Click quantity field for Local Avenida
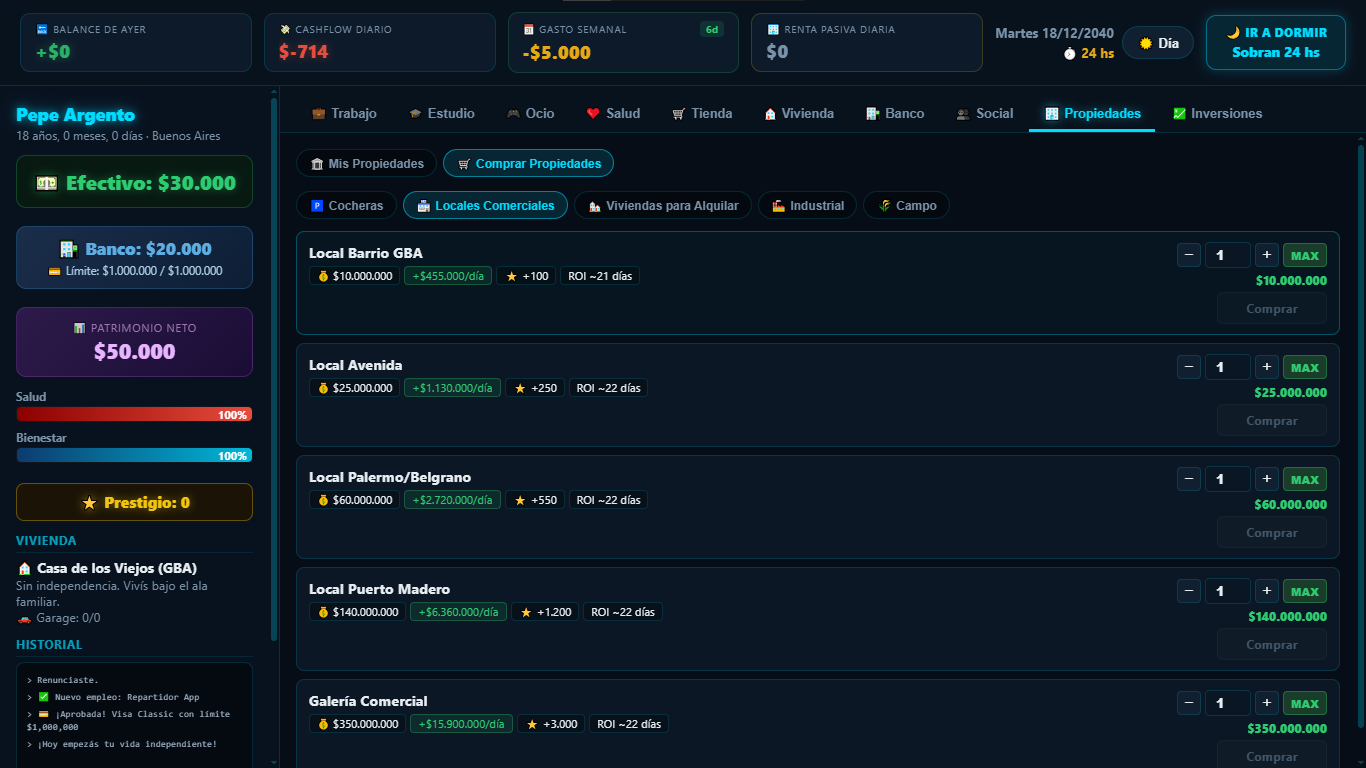Viewport: 1366px width, 768px height. coord(1227,367)
